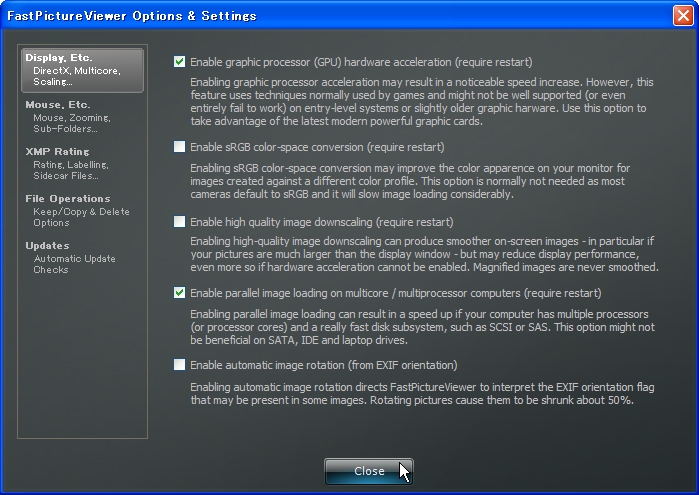Uncheck GPU hardware acceleration checkbox

tap(179, 62)
